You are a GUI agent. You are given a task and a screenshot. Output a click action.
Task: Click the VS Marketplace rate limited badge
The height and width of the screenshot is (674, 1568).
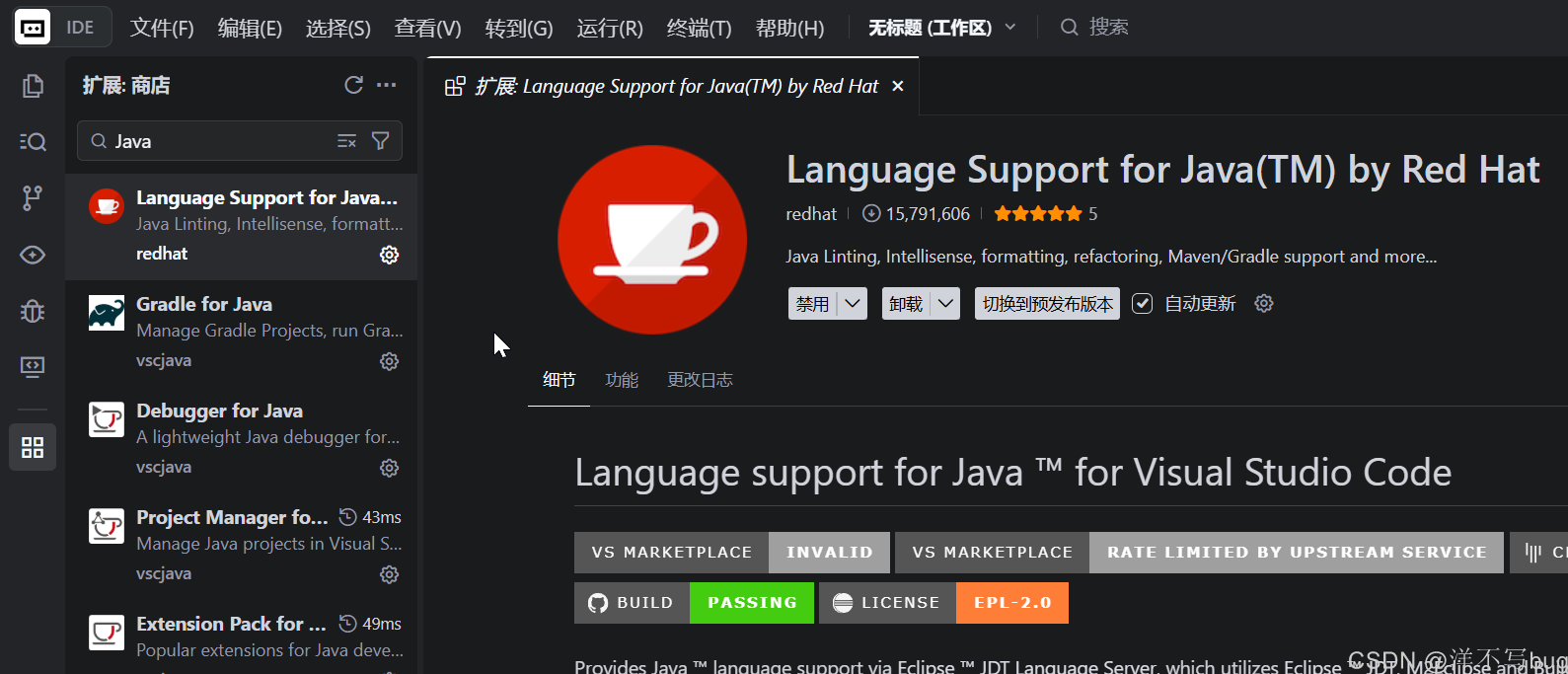point(1199,553)
